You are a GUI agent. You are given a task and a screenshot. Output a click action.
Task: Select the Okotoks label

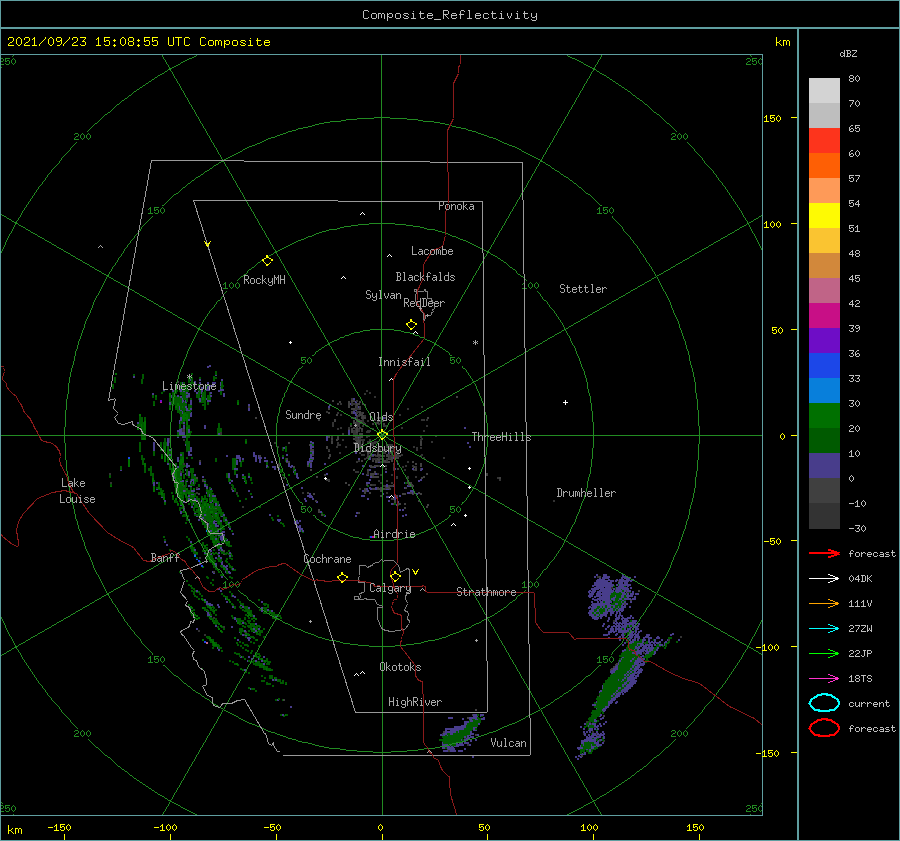click(400, 667)
